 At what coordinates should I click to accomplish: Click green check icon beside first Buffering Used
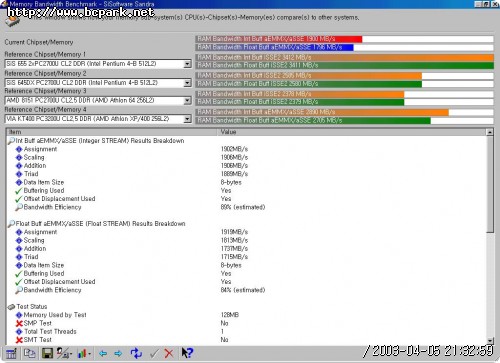(x=19, y=191)
